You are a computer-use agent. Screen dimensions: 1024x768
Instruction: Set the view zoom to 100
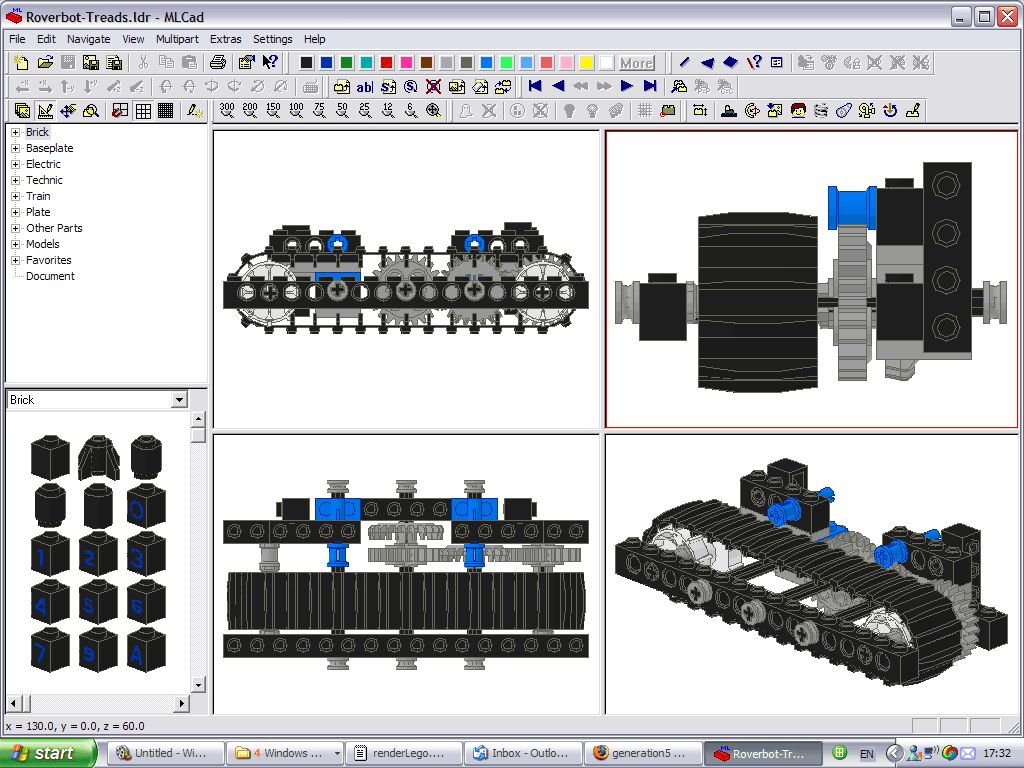pyautogui.click(x=296, y=111)
